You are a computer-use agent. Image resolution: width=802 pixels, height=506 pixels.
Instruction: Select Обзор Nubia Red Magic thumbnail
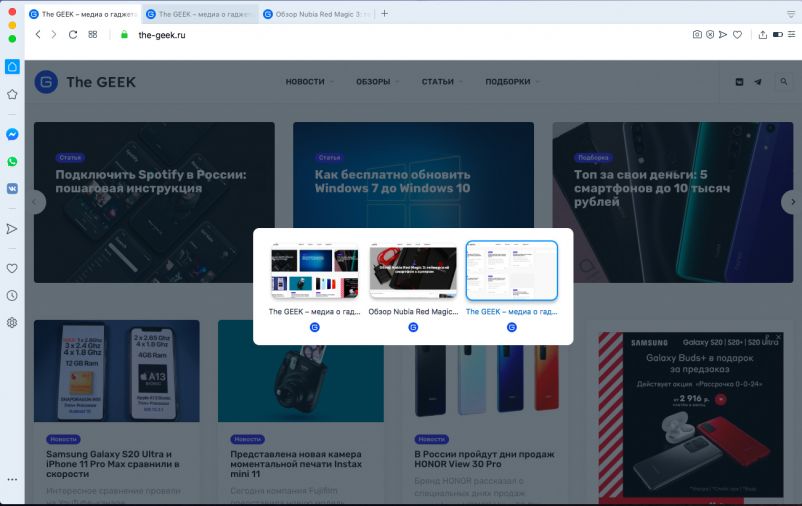pyautogui.click(x=413, y=270)
